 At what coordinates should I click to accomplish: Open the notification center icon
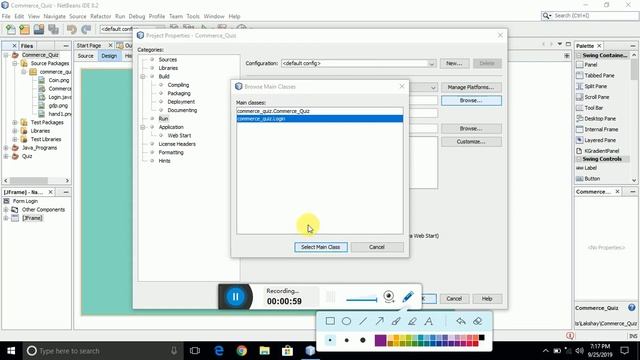624,351
